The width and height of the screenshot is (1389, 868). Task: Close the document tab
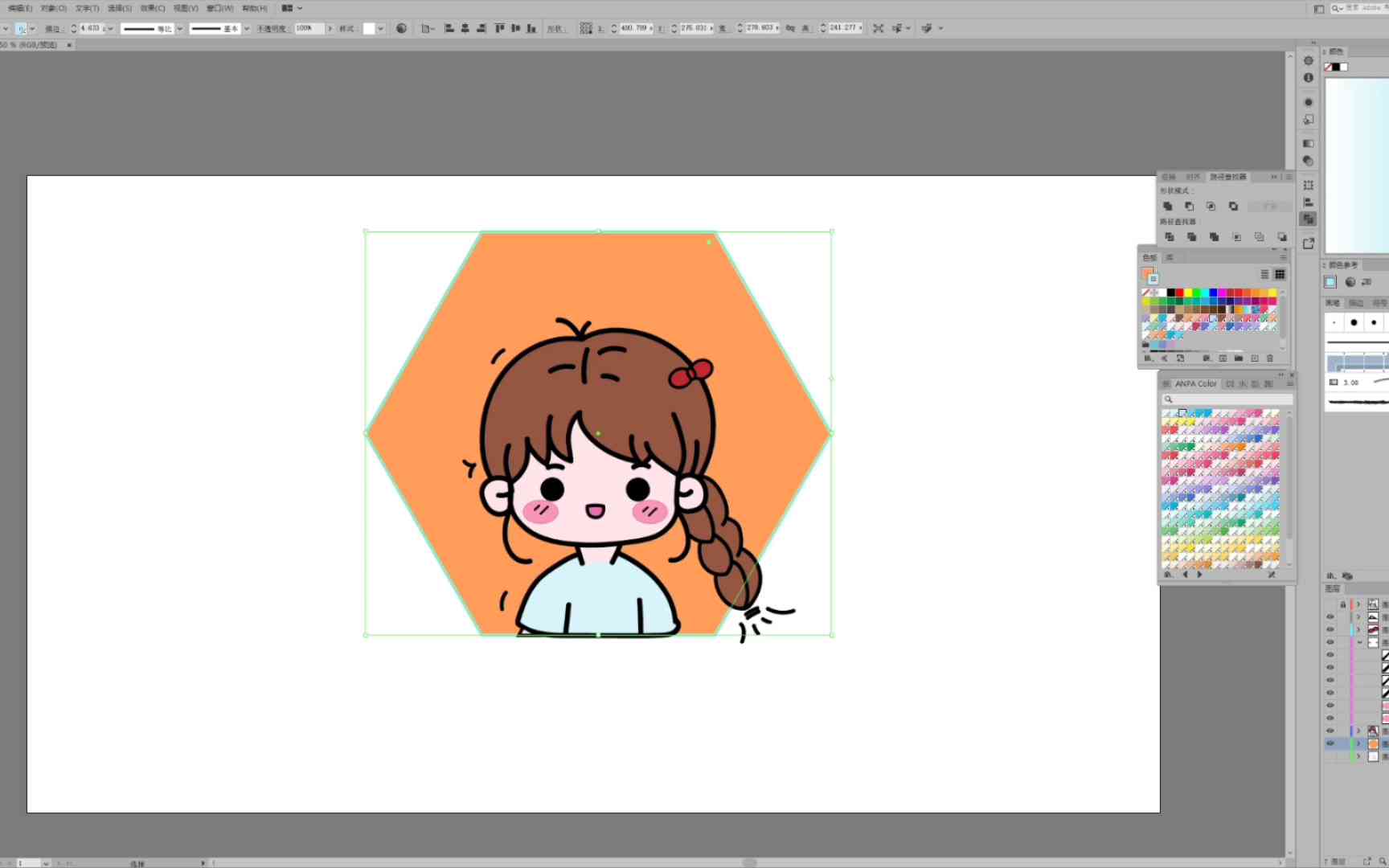(x=69, y=45)
